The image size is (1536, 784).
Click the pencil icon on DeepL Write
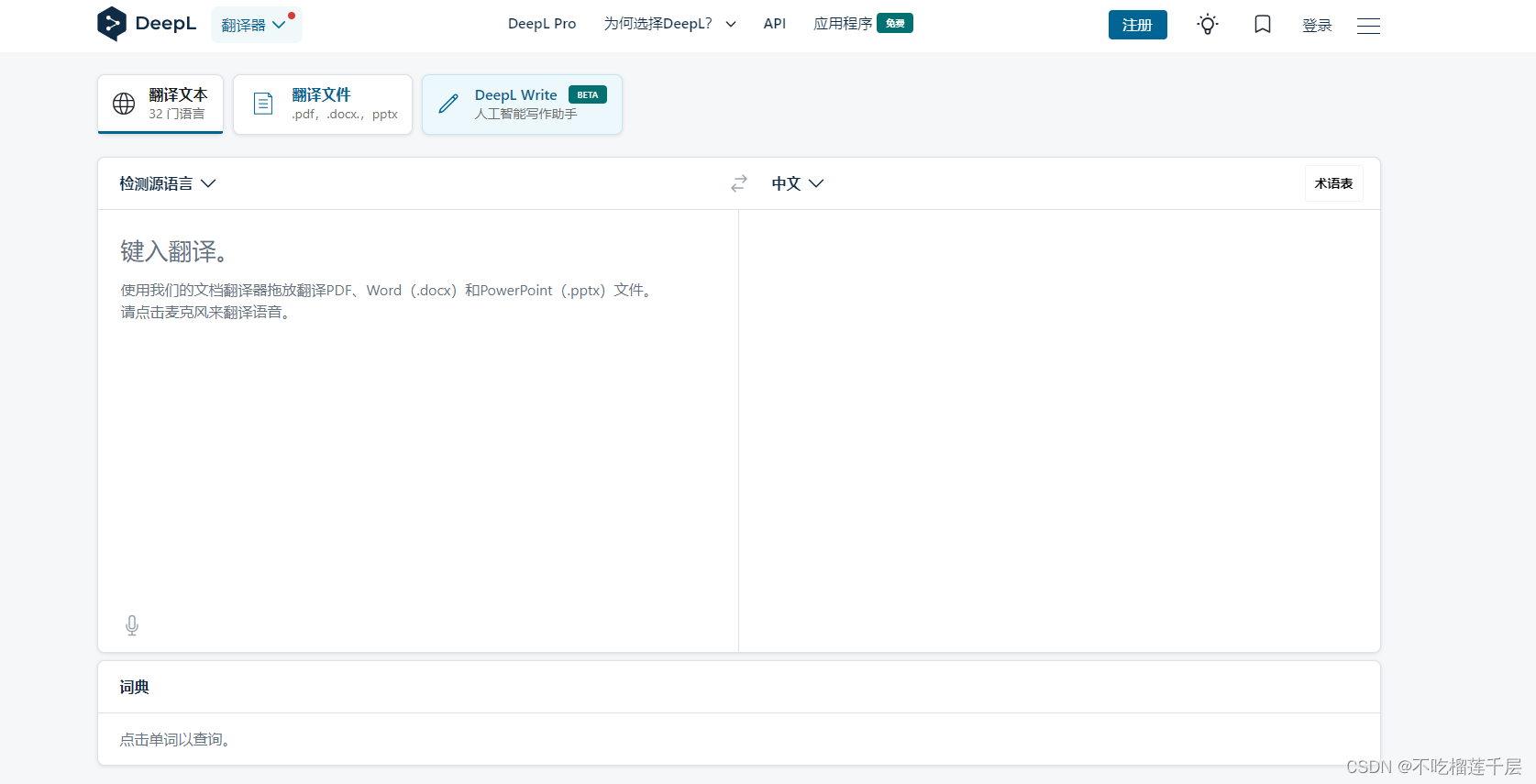click(448, 104)
